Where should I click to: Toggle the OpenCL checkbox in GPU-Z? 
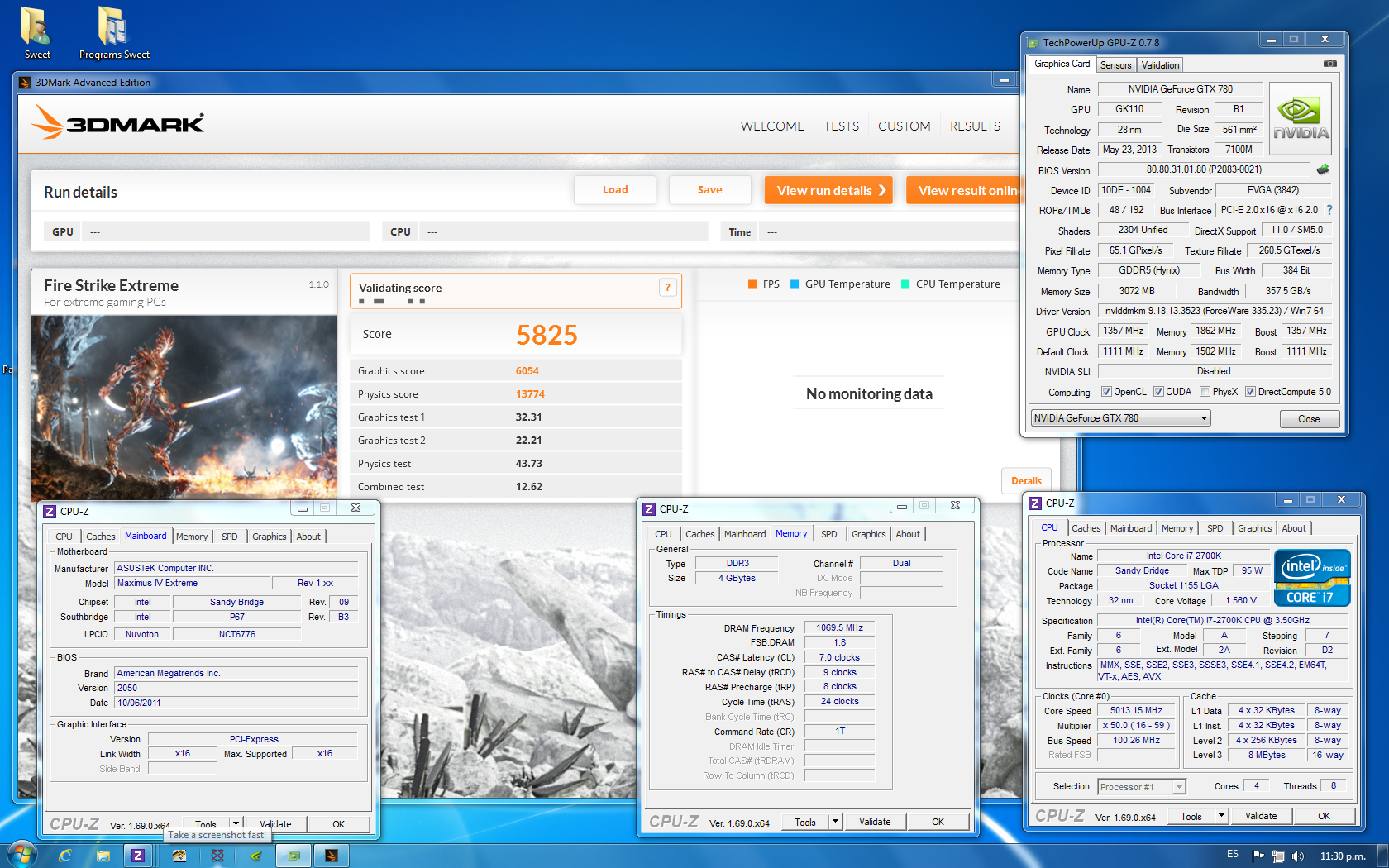pos(1106,392)
